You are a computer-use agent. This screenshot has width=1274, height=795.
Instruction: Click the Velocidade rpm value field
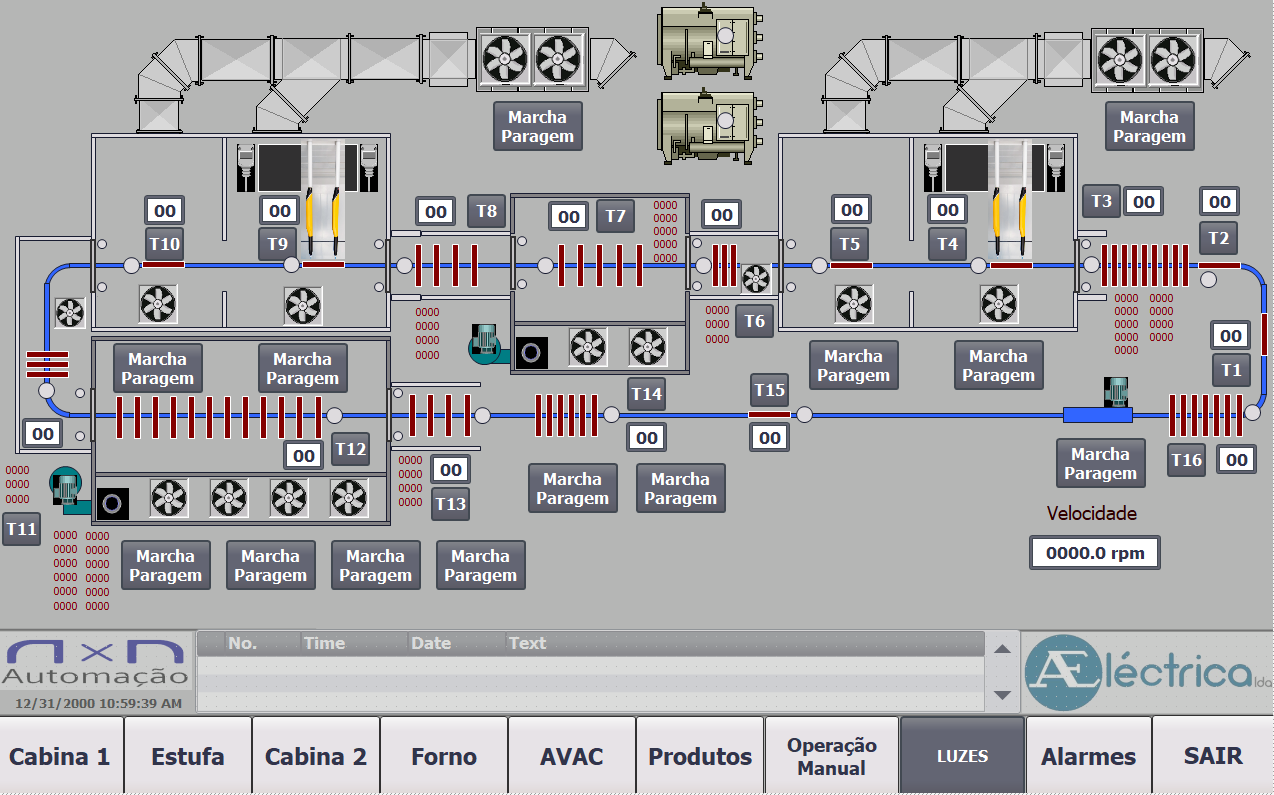pyautogui.click(x=1095, y=553)
